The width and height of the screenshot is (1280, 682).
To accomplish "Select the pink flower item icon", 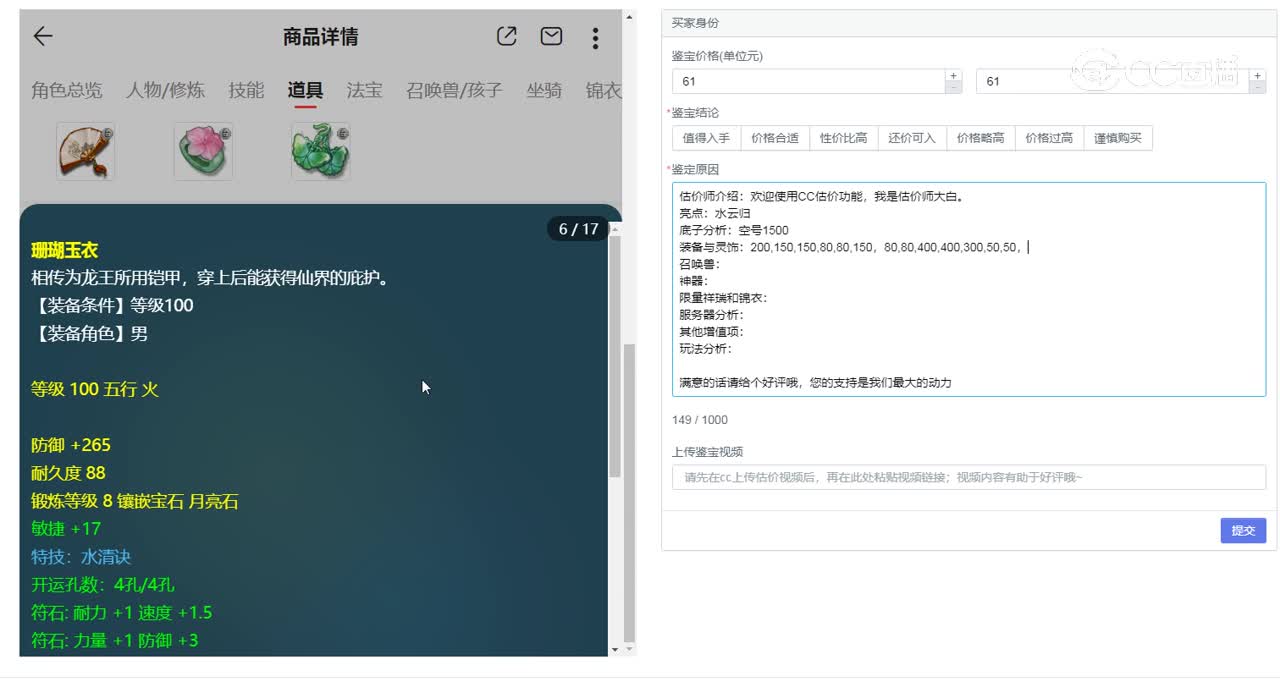I will tap(203, 151).
